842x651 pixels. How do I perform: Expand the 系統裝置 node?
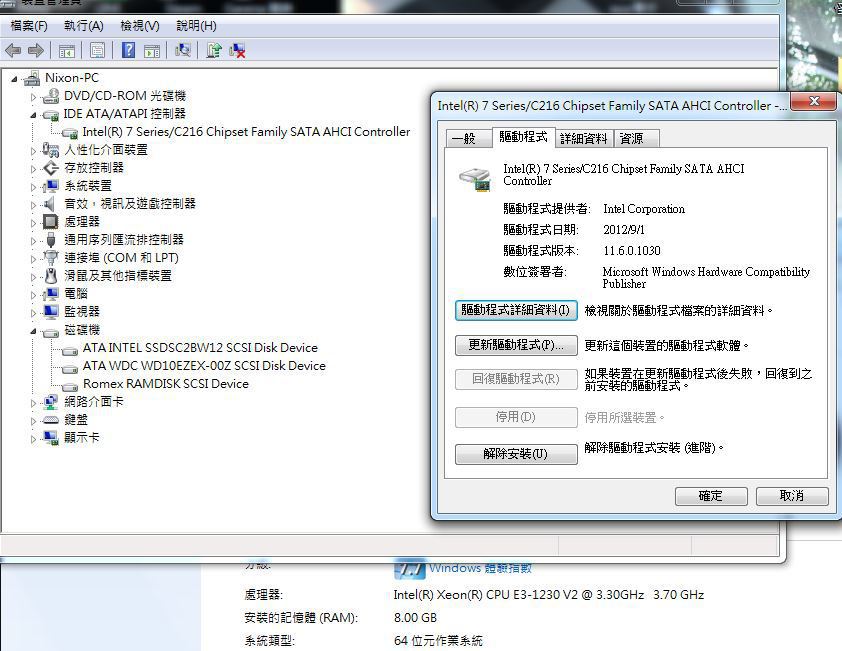[x=33, y=187]
